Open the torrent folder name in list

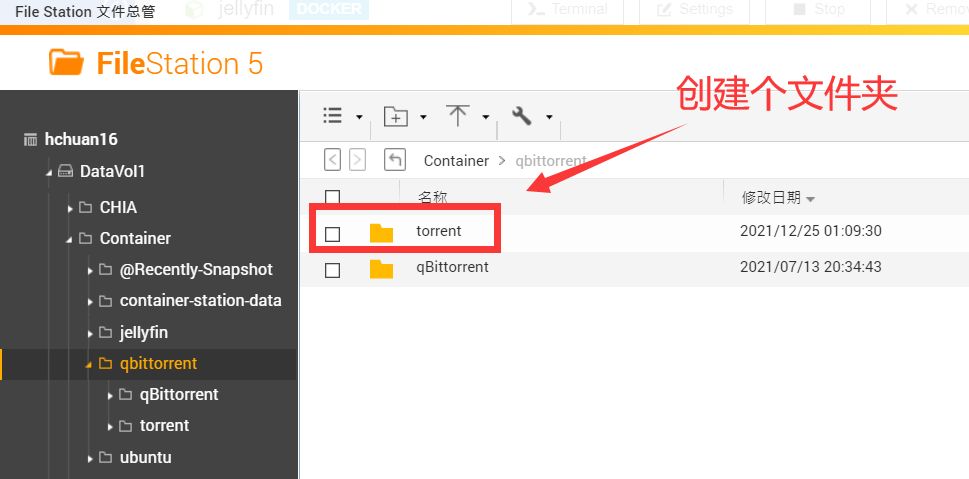pyautogui.click(x=439, y=231)
